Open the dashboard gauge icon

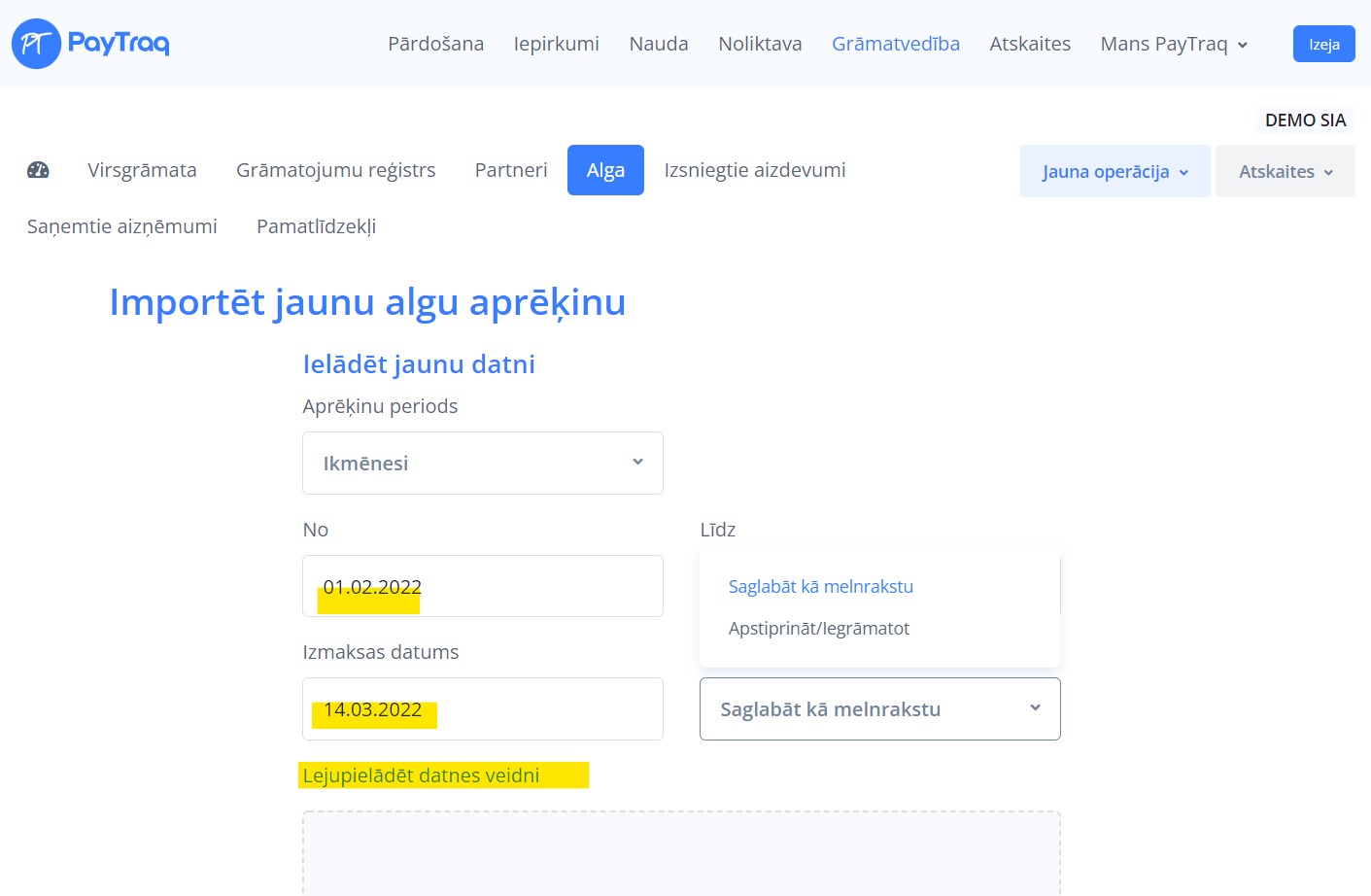tap(38, 170)
